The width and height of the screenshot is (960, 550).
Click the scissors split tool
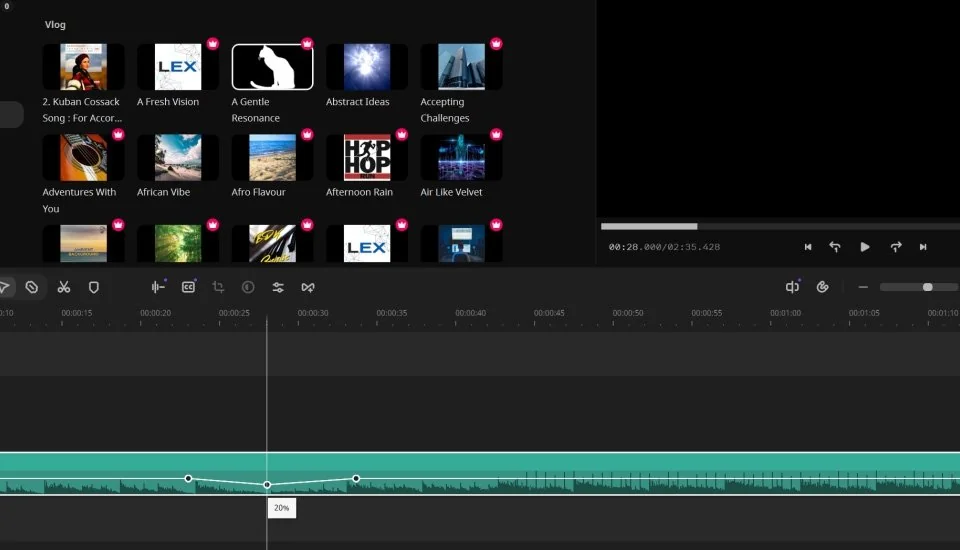[64, 287]
